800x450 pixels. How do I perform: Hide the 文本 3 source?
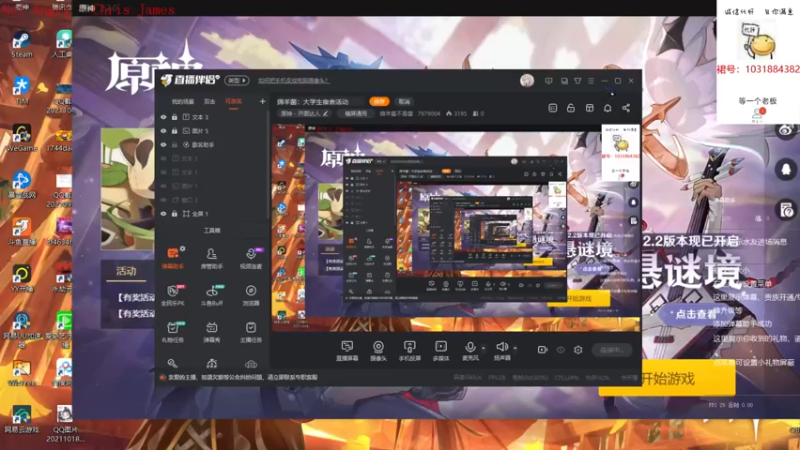pos(163,117)
